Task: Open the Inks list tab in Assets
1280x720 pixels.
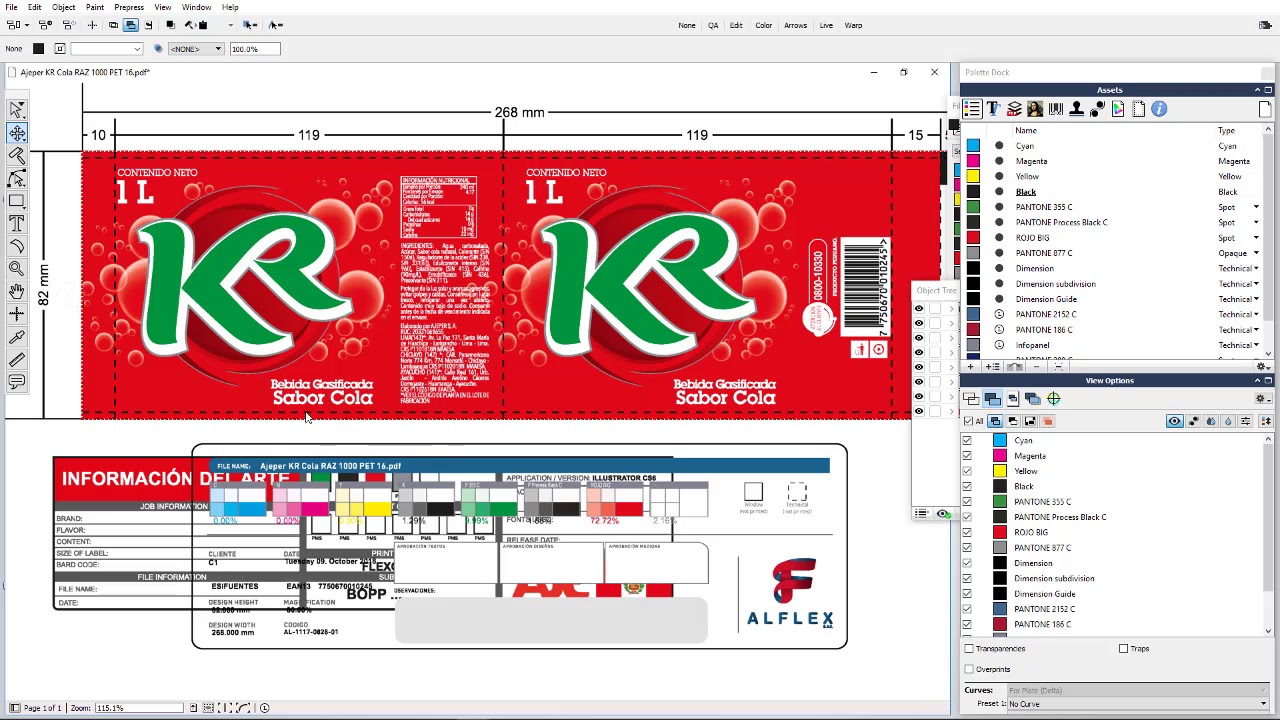Action: coord(972,109)
